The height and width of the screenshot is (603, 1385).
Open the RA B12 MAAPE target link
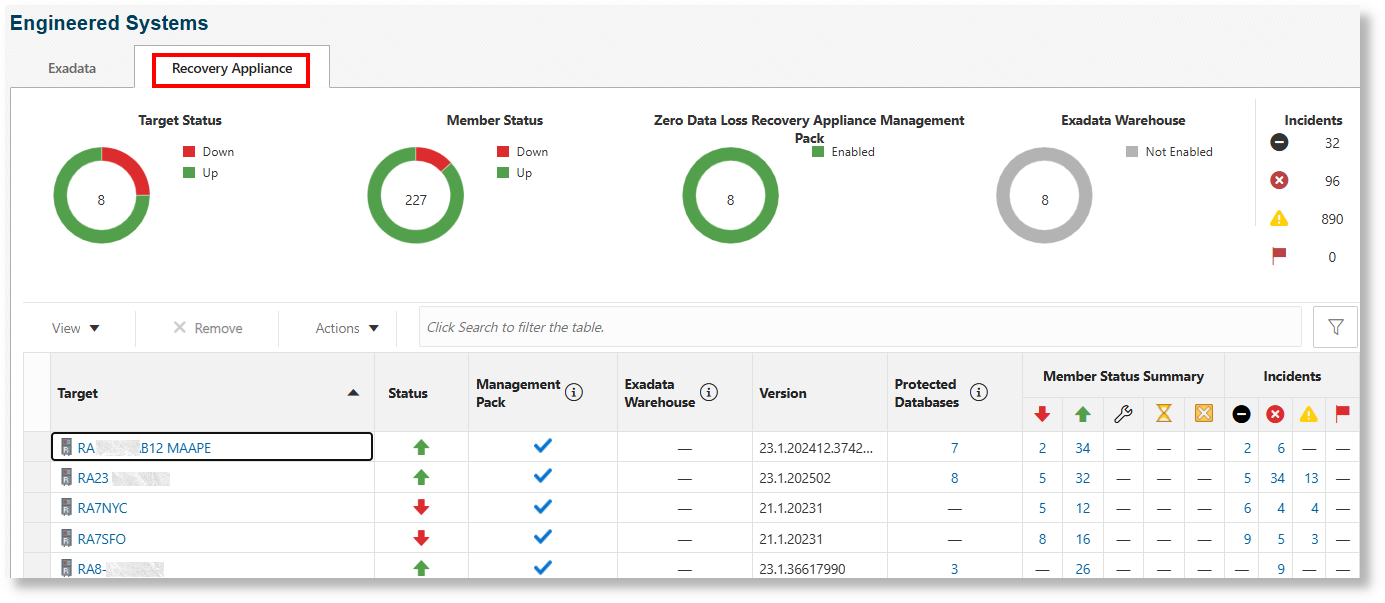[144, 448]
